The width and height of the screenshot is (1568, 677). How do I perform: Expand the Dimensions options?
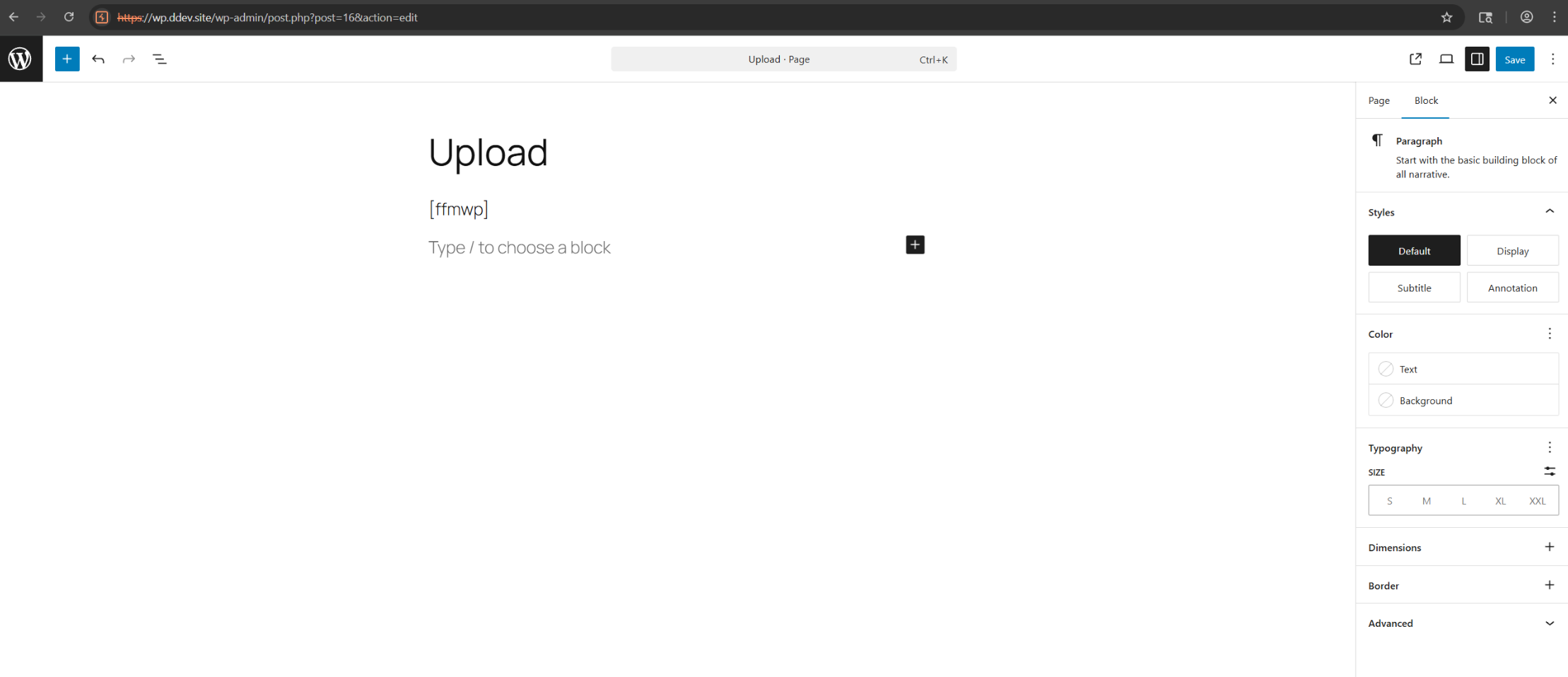[1549, 547]
